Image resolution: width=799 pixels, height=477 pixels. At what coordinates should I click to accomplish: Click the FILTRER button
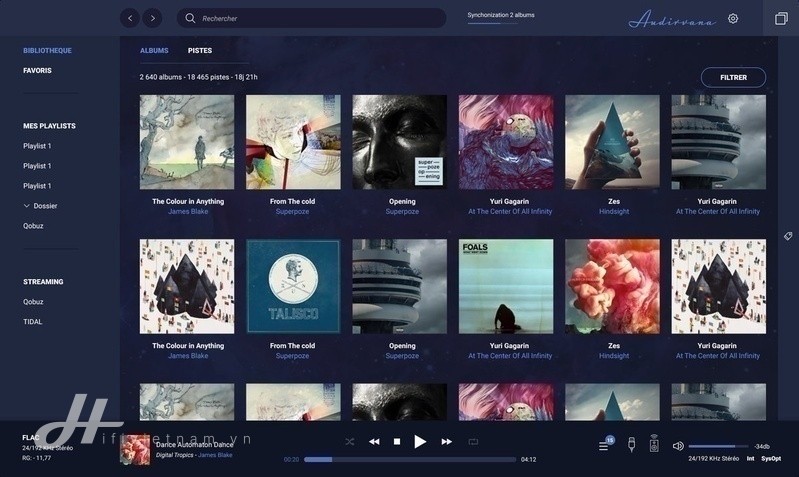(x=733, y=77)
